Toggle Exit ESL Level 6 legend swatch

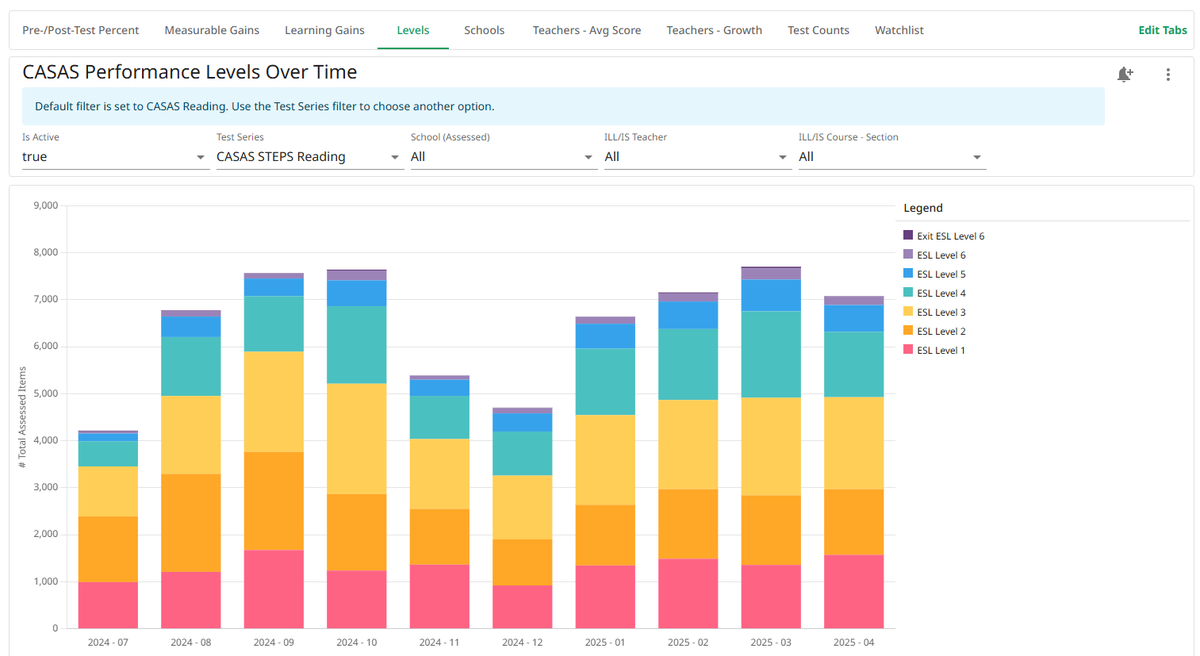coord(908,236)
